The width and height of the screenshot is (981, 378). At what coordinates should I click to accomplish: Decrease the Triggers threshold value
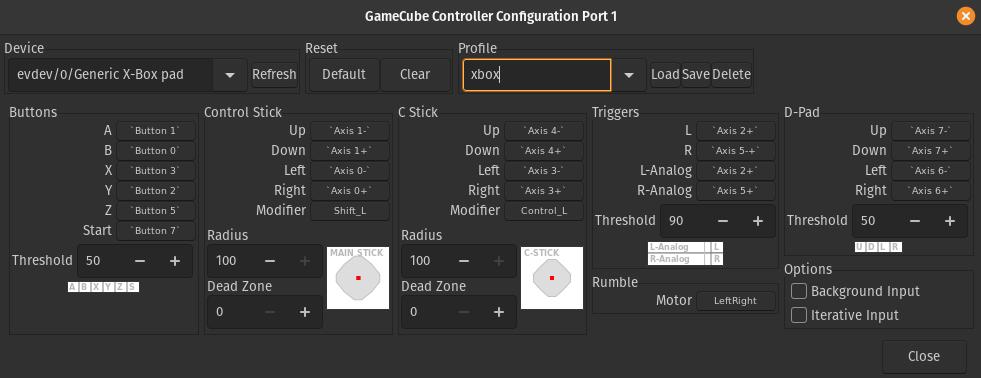point(723,220)
